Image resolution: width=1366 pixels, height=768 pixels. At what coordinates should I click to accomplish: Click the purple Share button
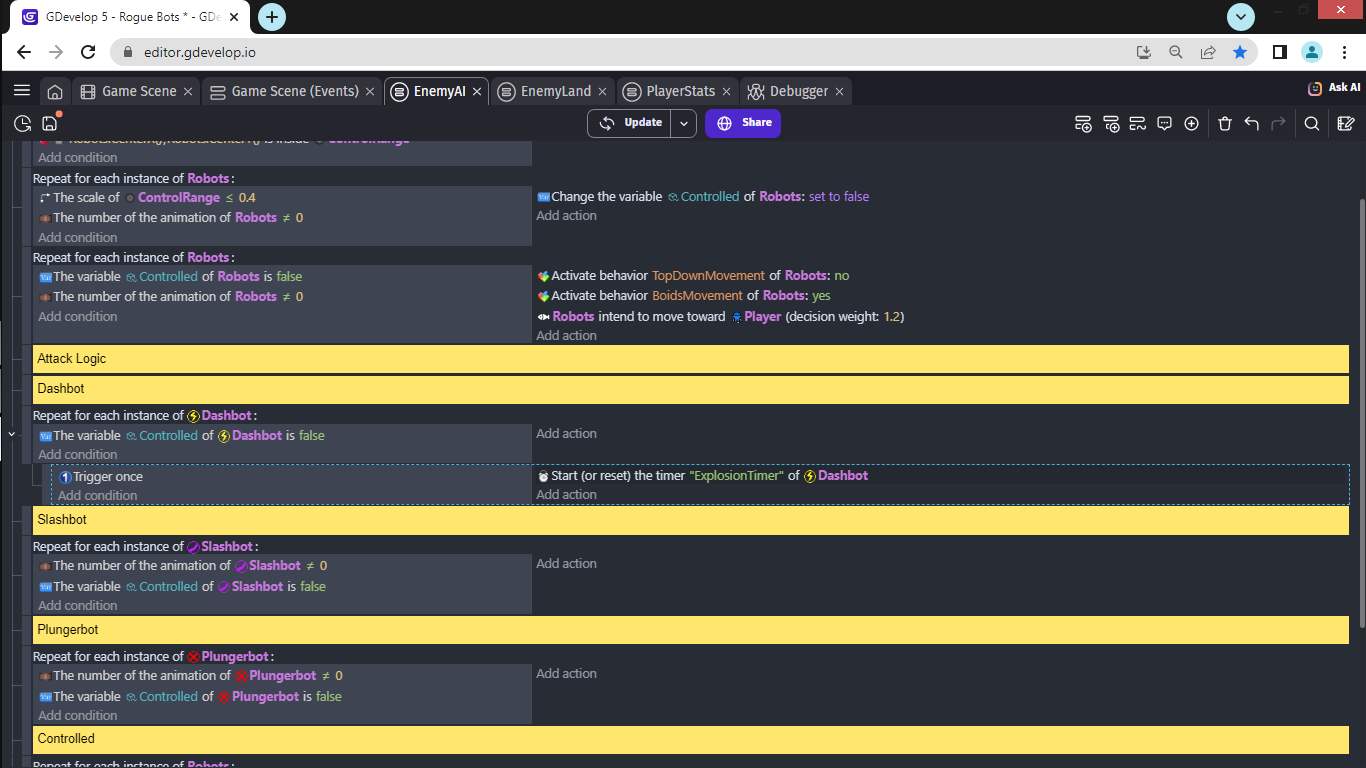743,123
